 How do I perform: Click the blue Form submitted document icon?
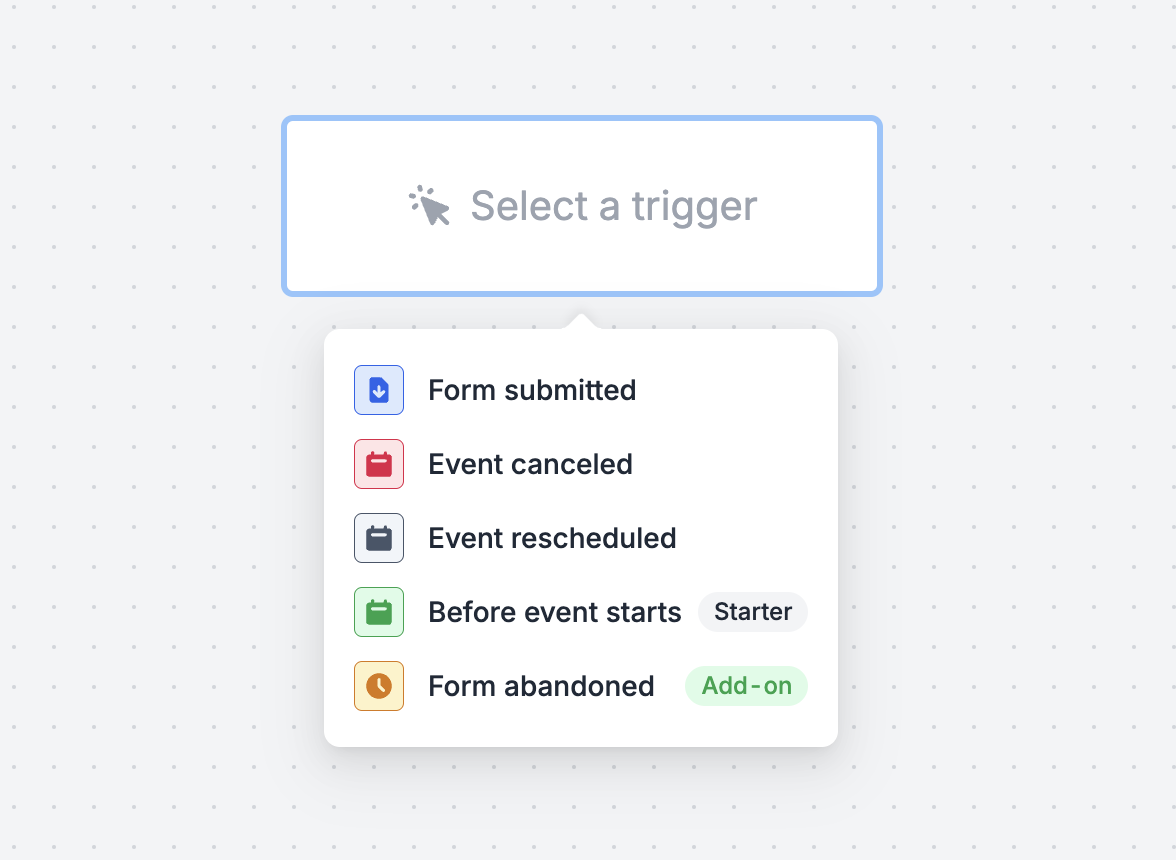pyautogui.click(x=379, y=390)
